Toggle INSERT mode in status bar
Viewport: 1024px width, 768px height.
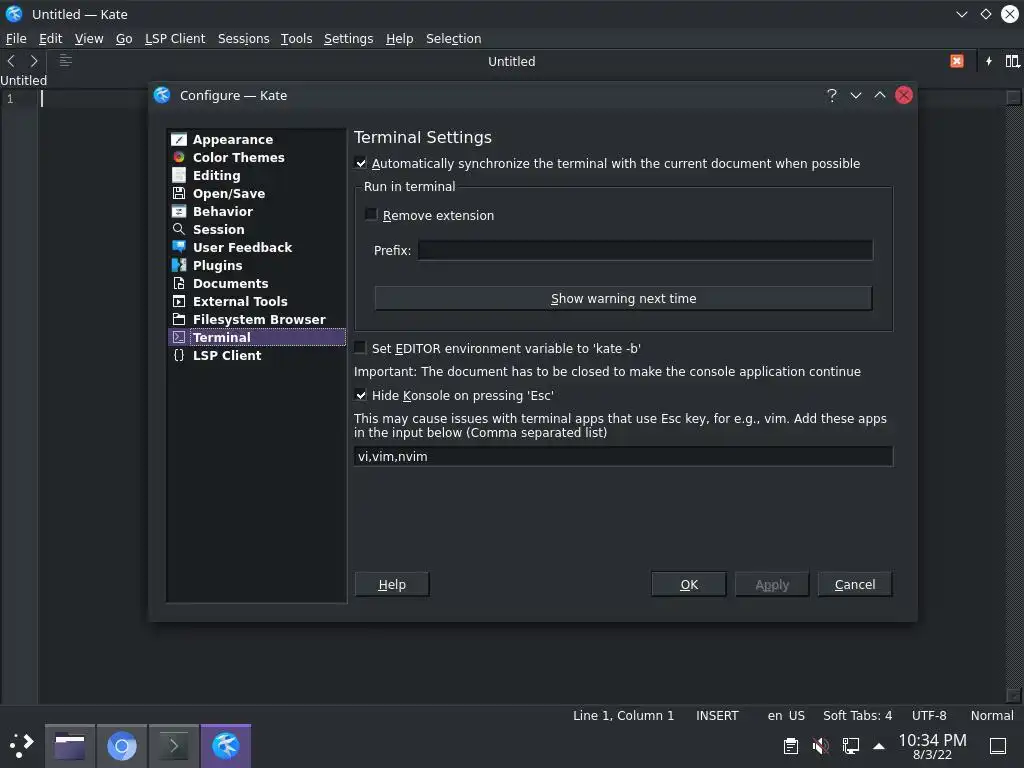point(717,716)
